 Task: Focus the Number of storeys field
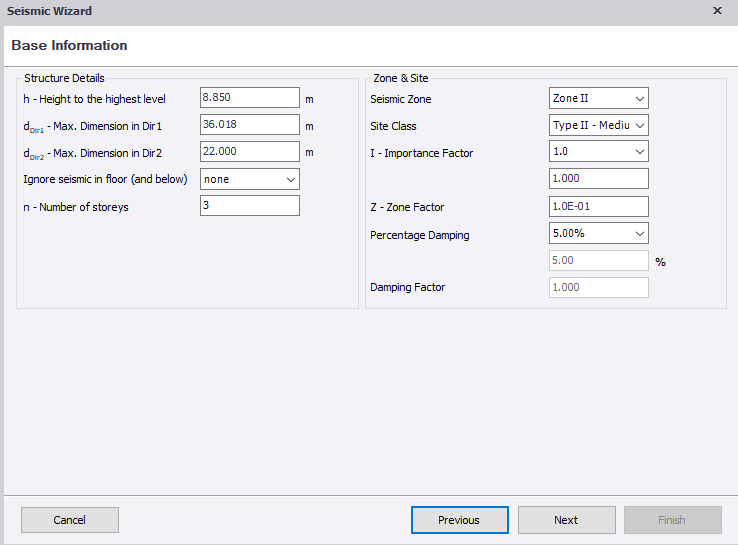[x=250, y=206]
